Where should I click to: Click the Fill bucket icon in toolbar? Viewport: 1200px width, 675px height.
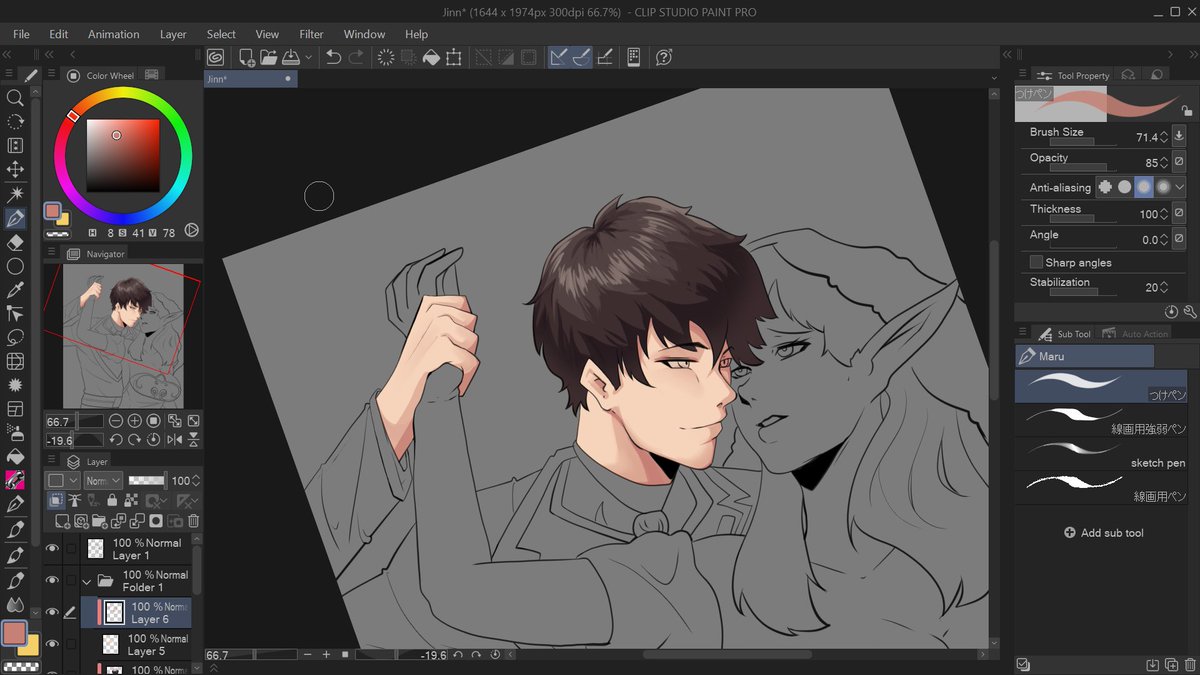[431, 57]
